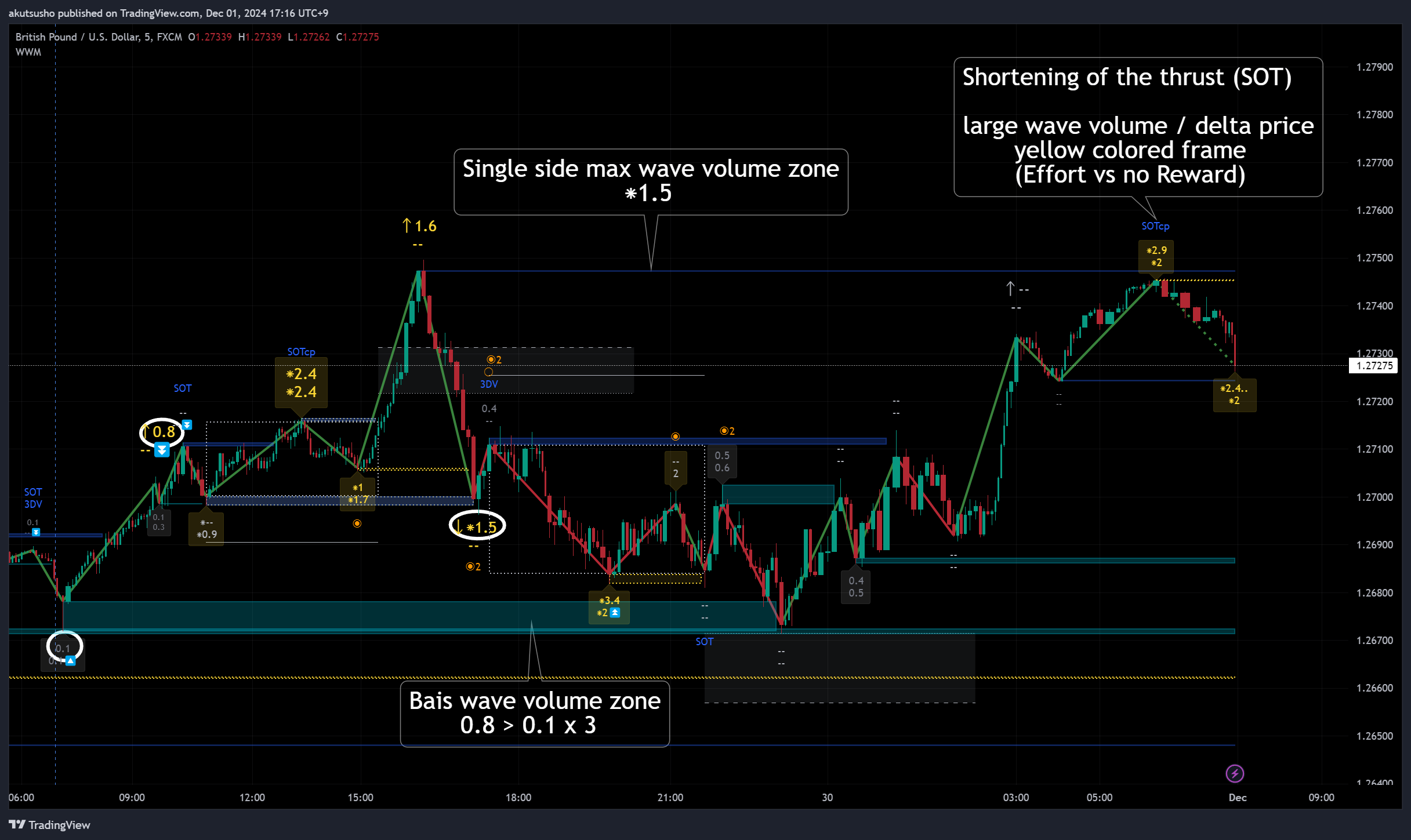
Task: Click the -- 2 dark yellow label box
Action: (676, 468)
